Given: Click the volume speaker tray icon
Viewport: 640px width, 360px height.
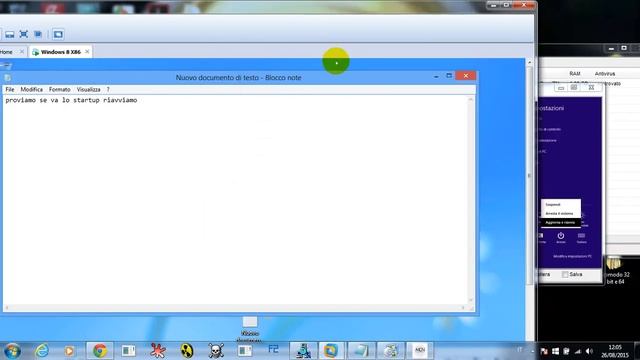Looking at the screenshot, I should (x=589, y=351).
